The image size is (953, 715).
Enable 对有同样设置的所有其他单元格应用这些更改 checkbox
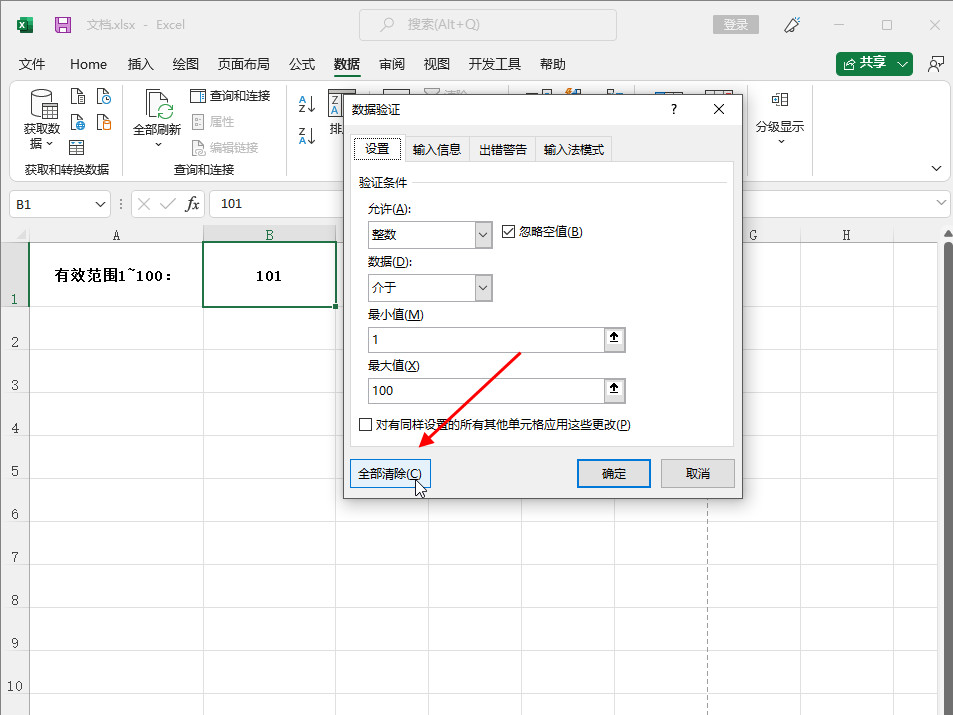coord(365,424)
